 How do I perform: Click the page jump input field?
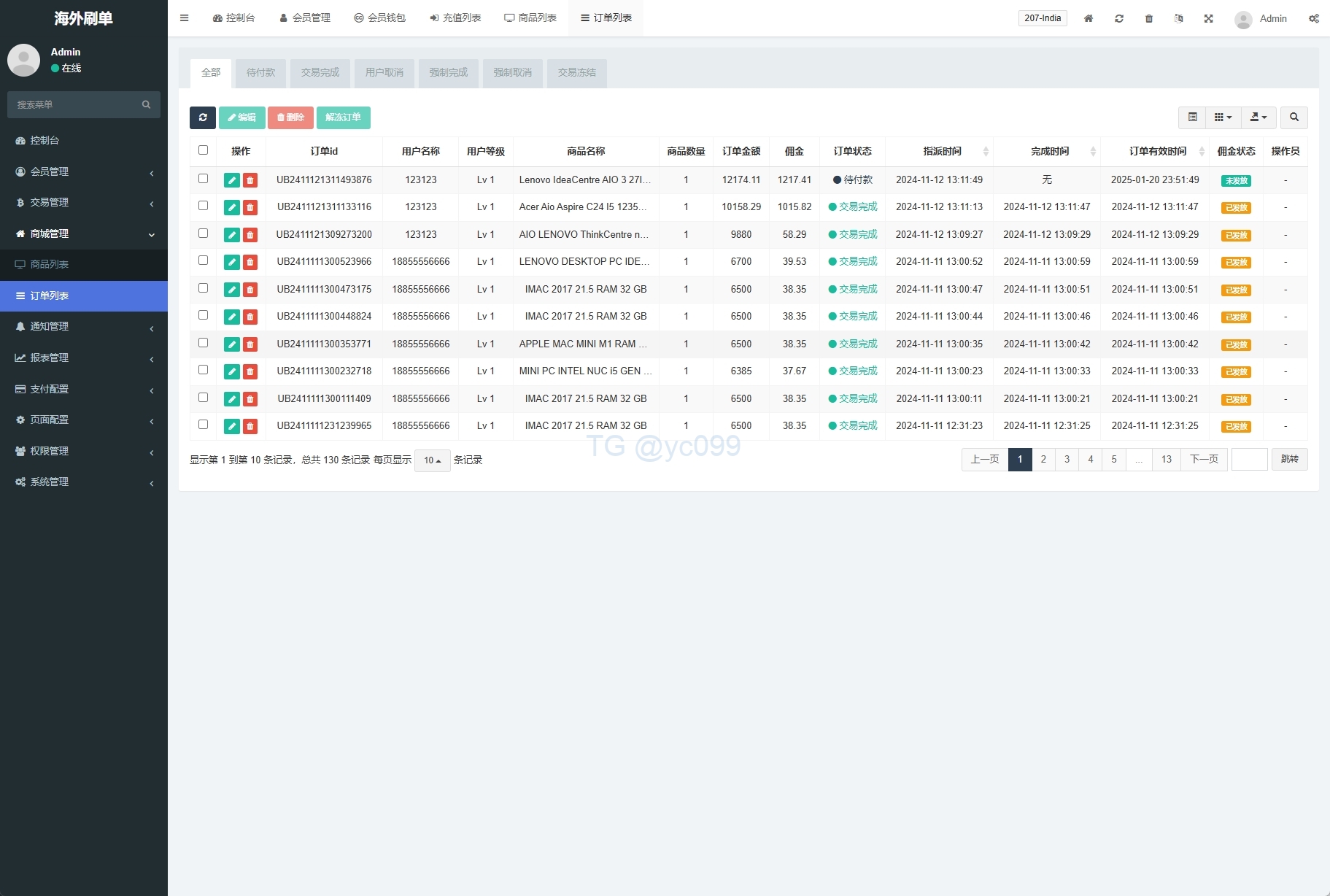click(x=1249, y=460)
